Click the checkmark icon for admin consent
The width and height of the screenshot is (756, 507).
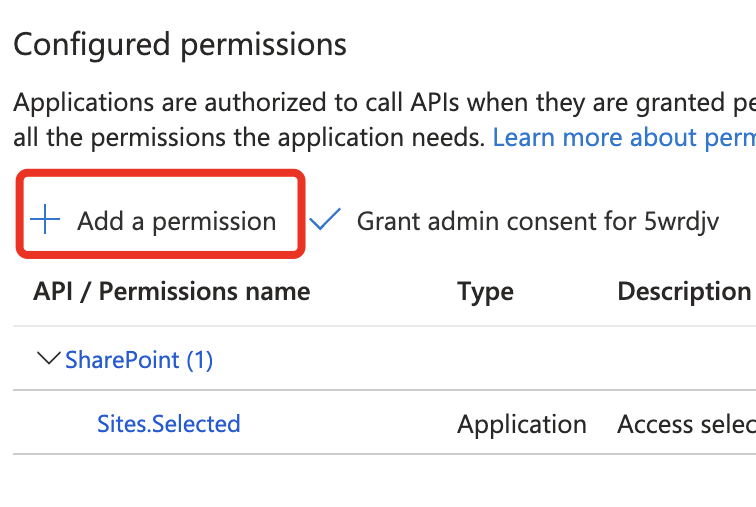click(x=325, y=220)
